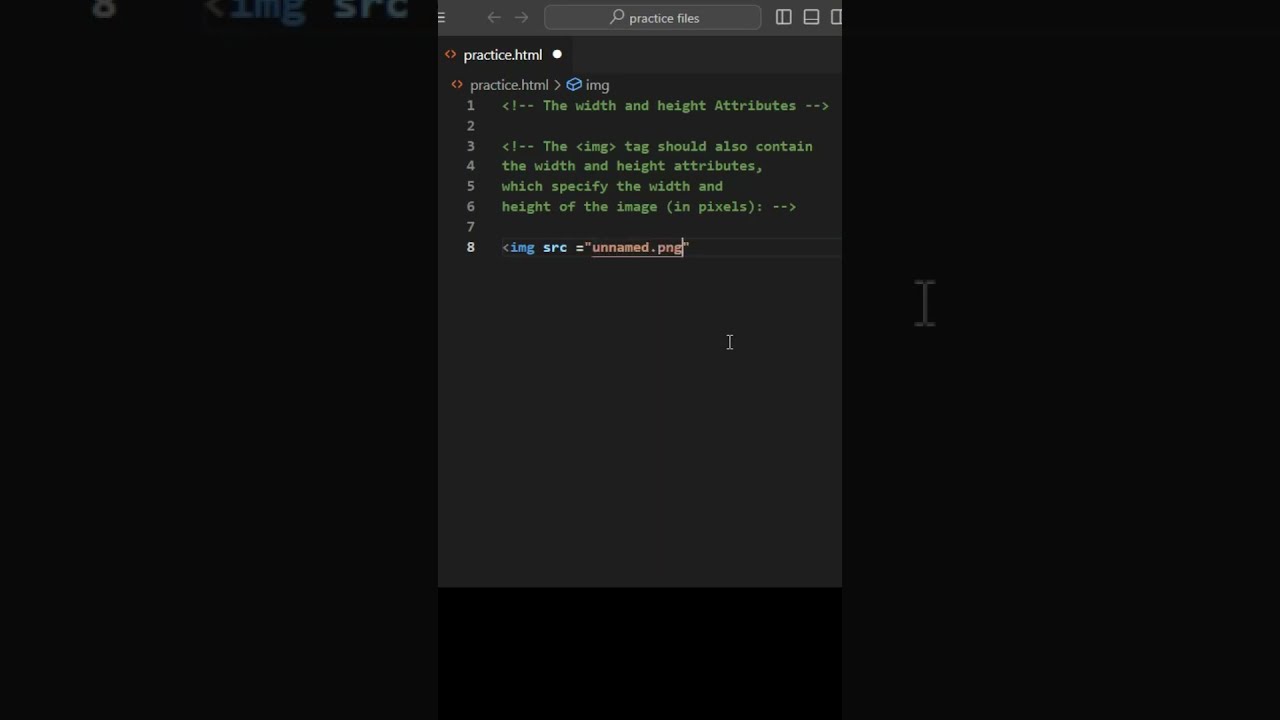Click the cube icon beside img breadcrumb

tap(574, 85)
